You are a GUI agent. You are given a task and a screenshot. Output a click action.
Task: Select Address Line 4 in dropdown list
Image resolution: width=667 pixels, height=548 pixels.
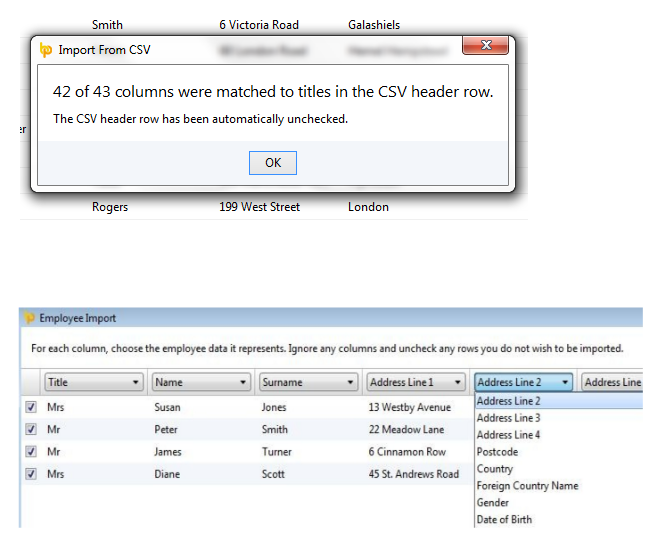point(559,435)
